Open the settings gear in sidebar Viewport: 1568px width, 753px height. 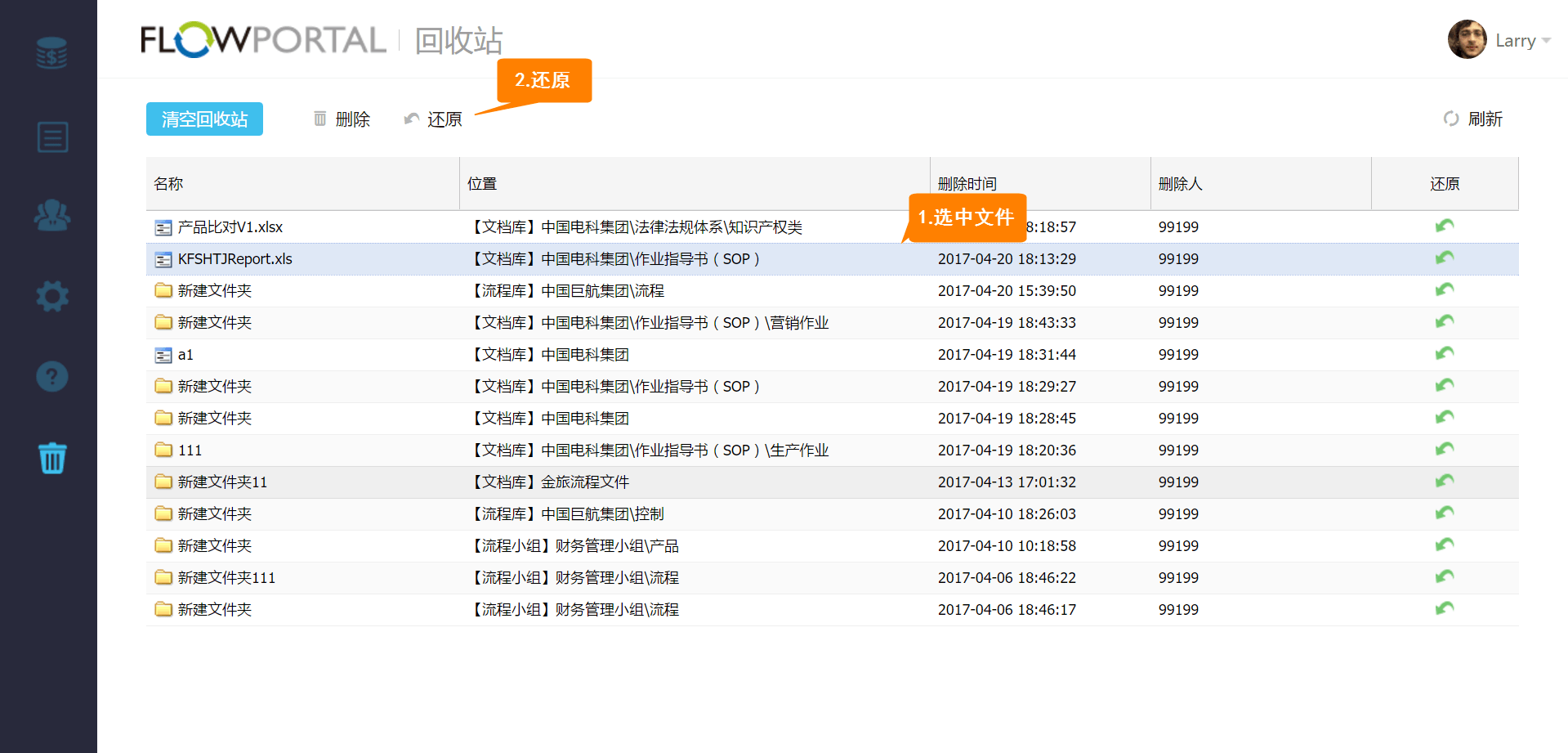coord(51,296)
